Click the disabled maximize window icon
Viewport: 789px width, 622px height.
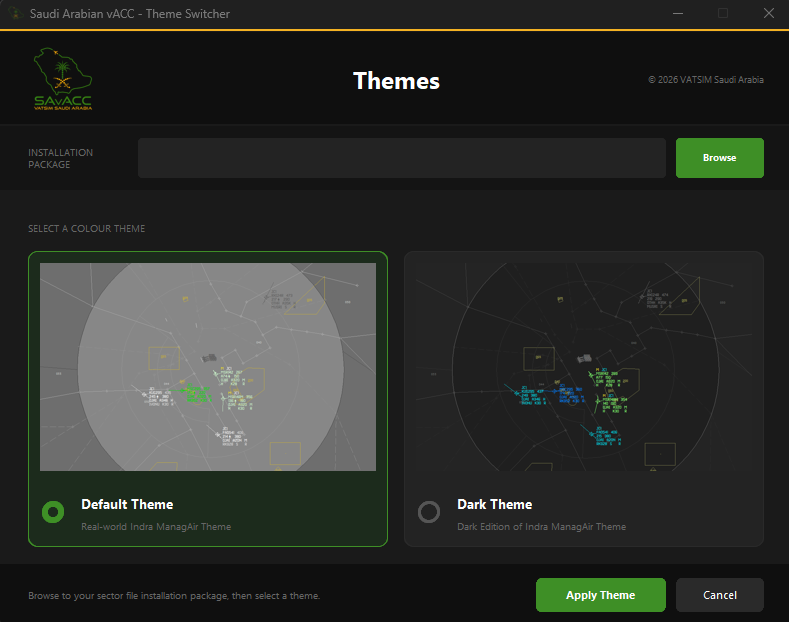click(x=723, y=14)
